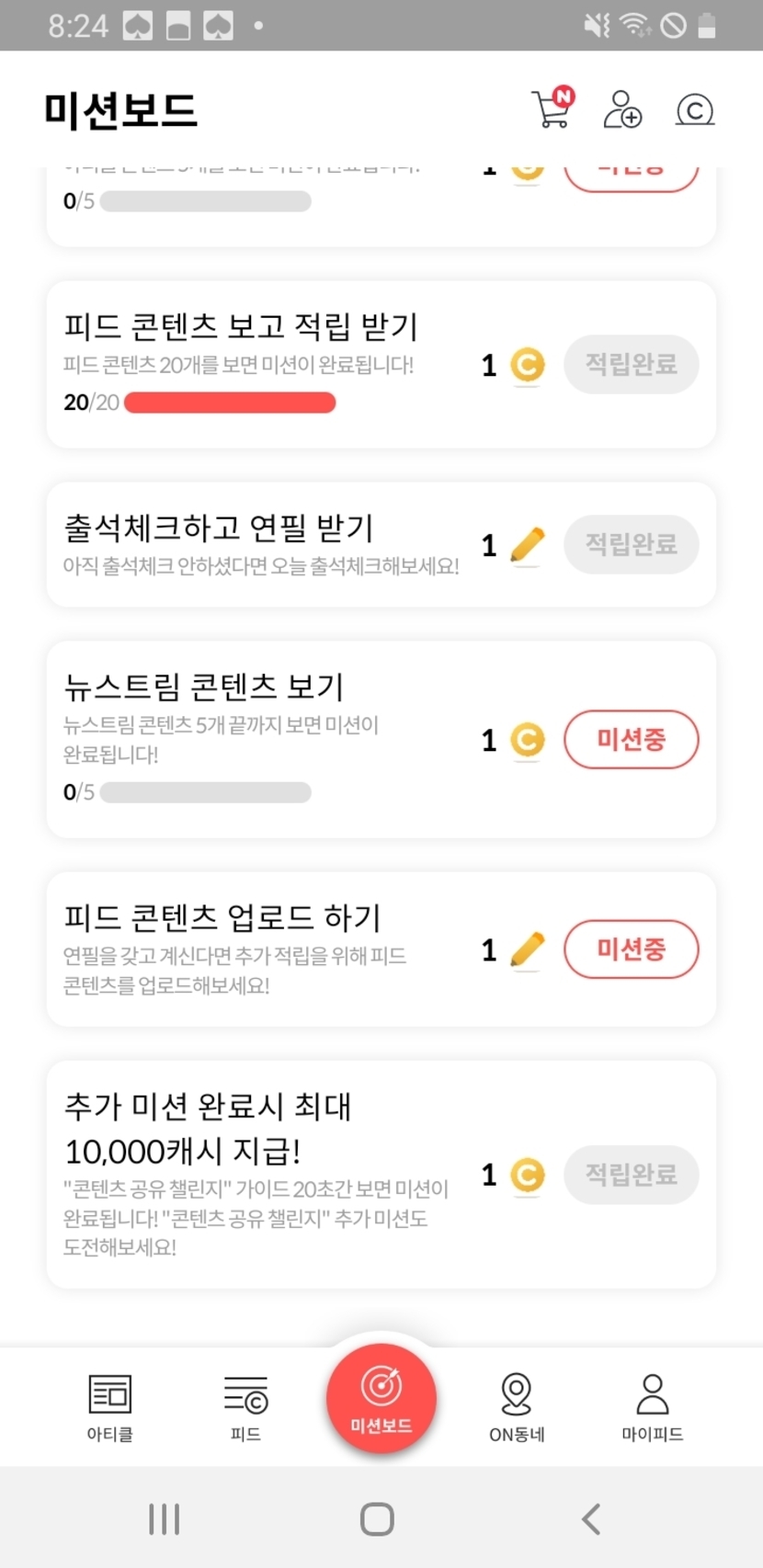Tap 적립완료 for 10,000캐시 지급 mission
The image size is (763, 1568).
click(x=631, y=1175)
